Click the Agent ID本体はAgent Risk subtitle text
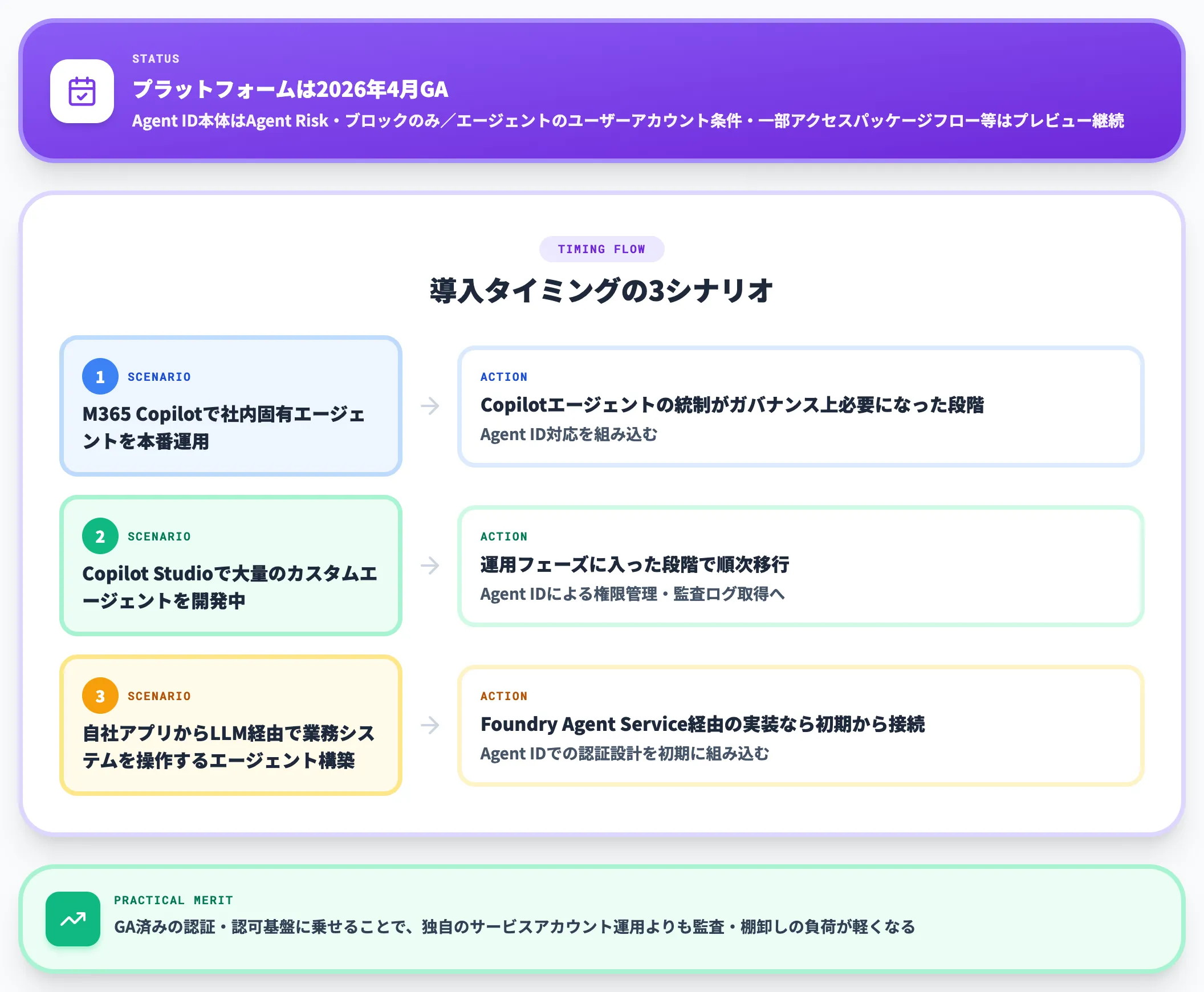 (628, 120)
